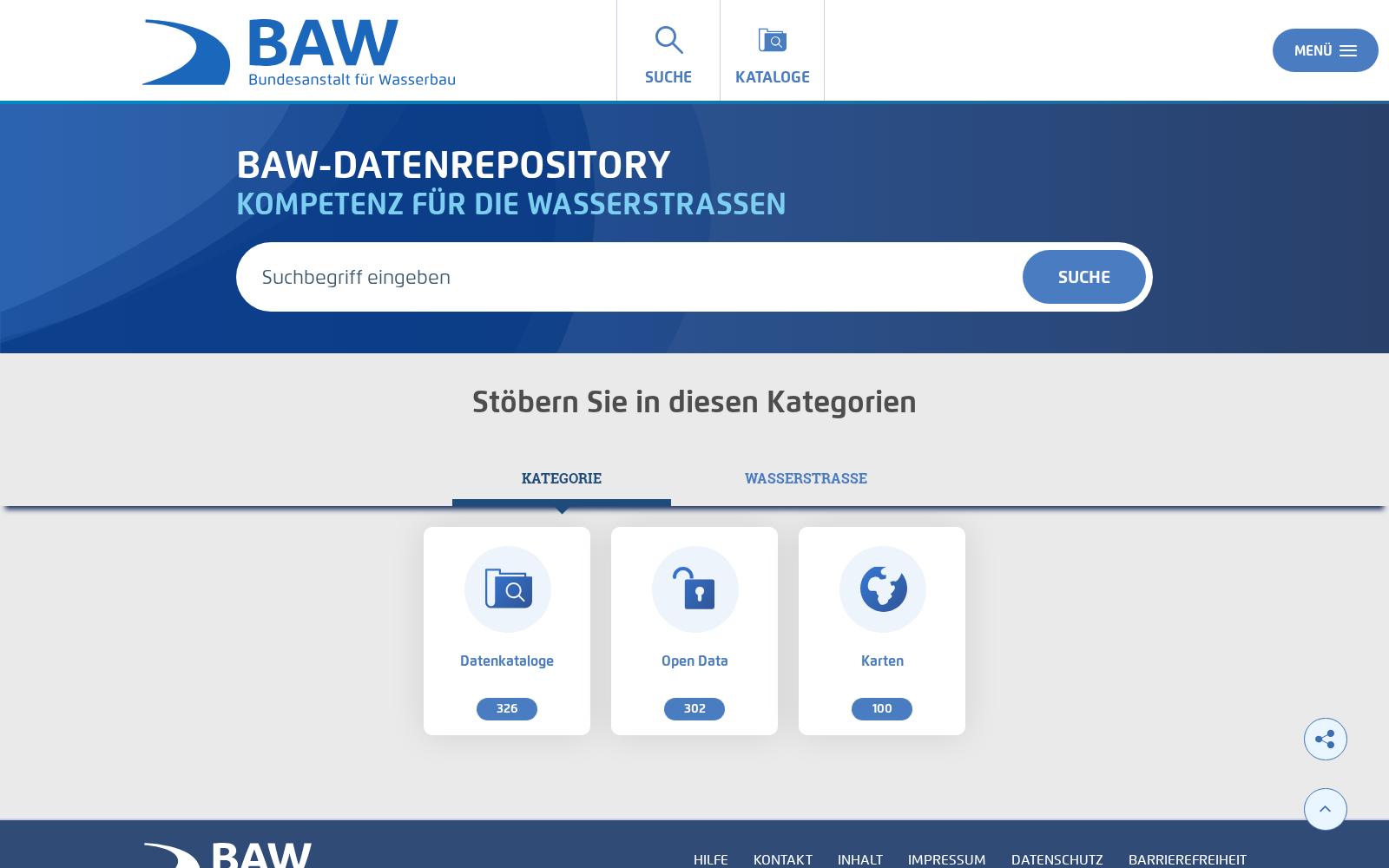Click the 100 count badge under Karten
The image size is (1389, 868).
(882, 709)
